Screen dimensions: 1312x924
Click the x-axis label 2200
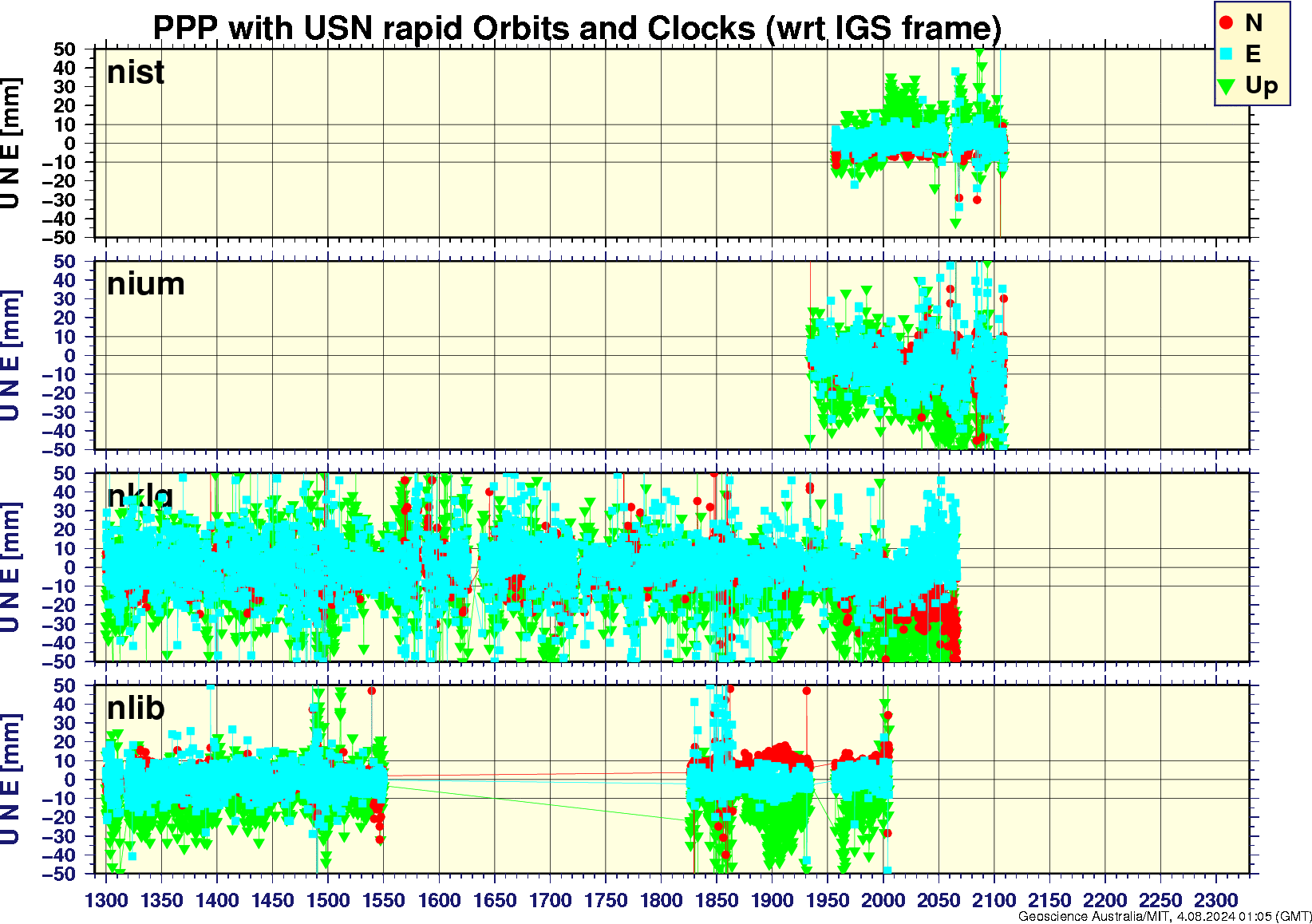coord(1105,900)
